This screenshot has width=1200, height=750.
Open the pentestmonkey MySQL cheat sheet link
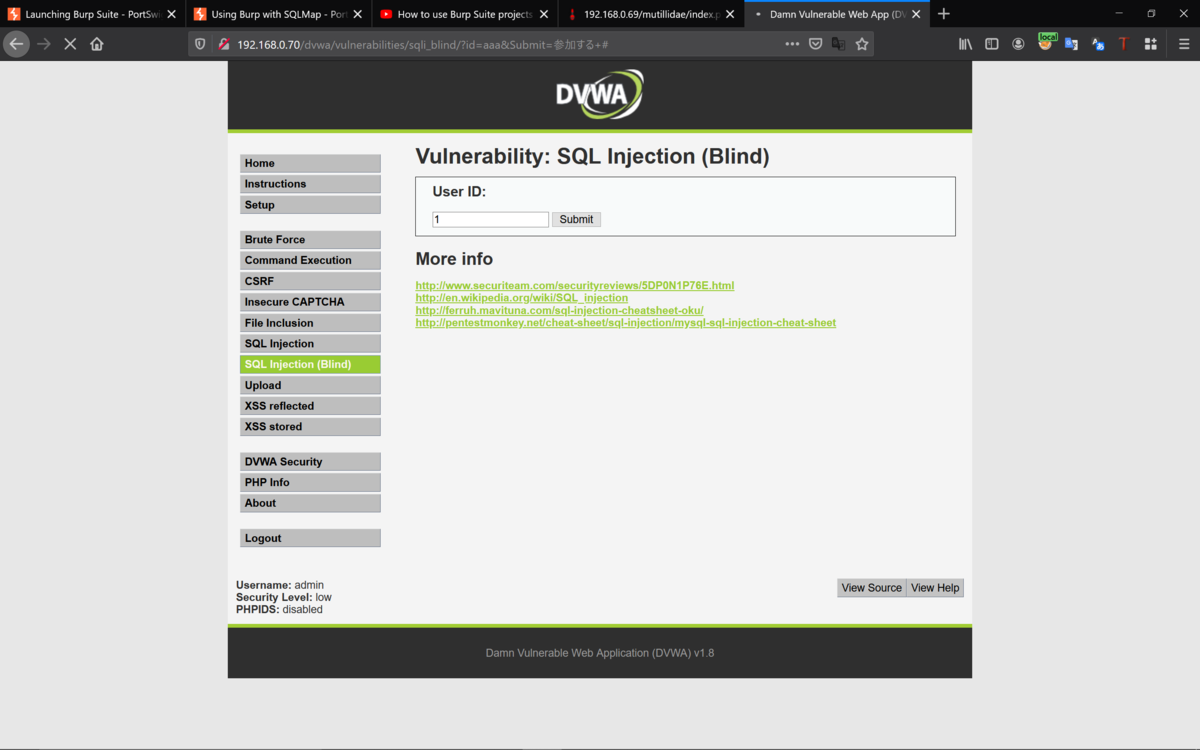(x=626, y=323)
